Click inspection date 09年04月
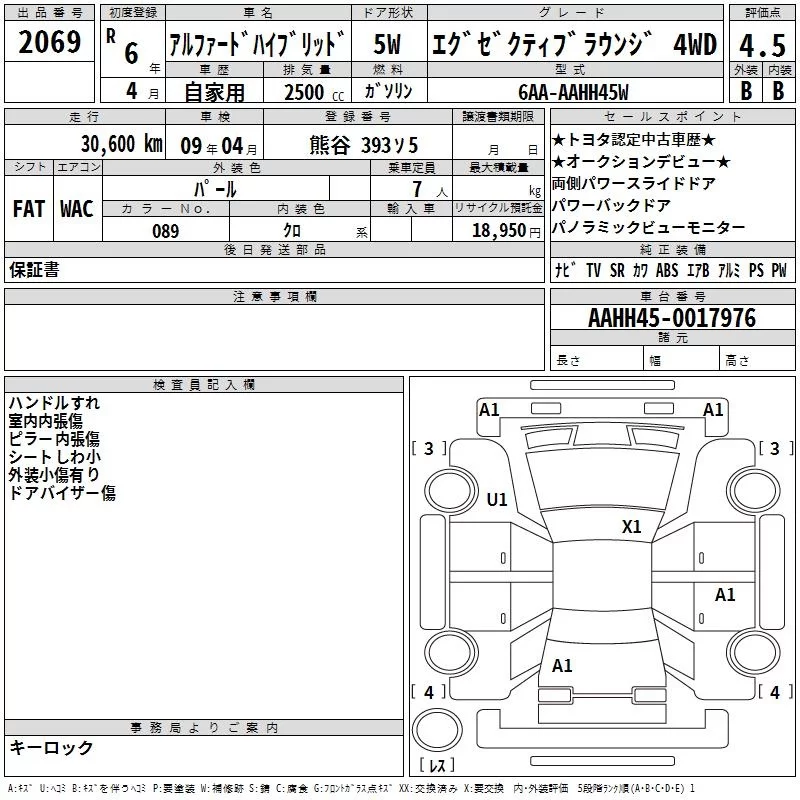Image resolution: width=800 pixels, height=800 pixels. point(218,146)
